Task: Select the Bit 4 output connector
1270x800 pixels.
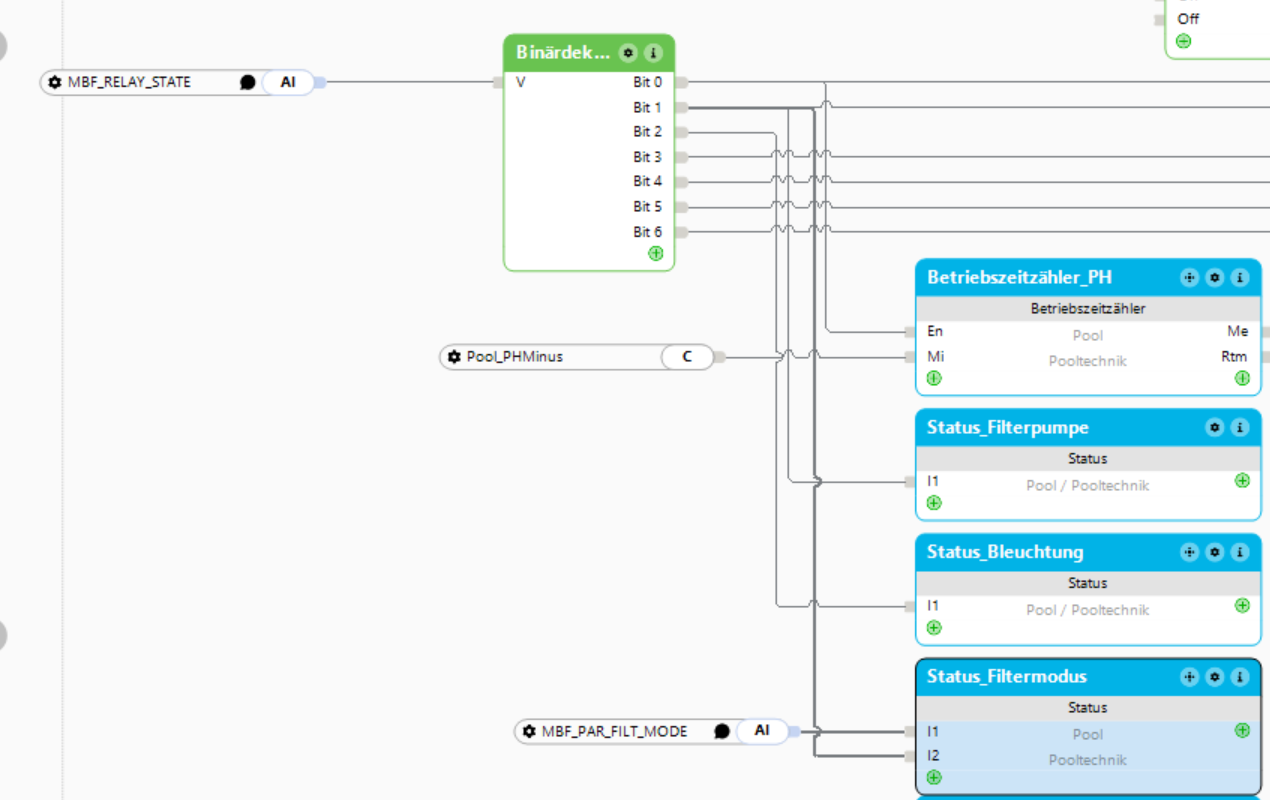Action: click(x=681, y=182)
